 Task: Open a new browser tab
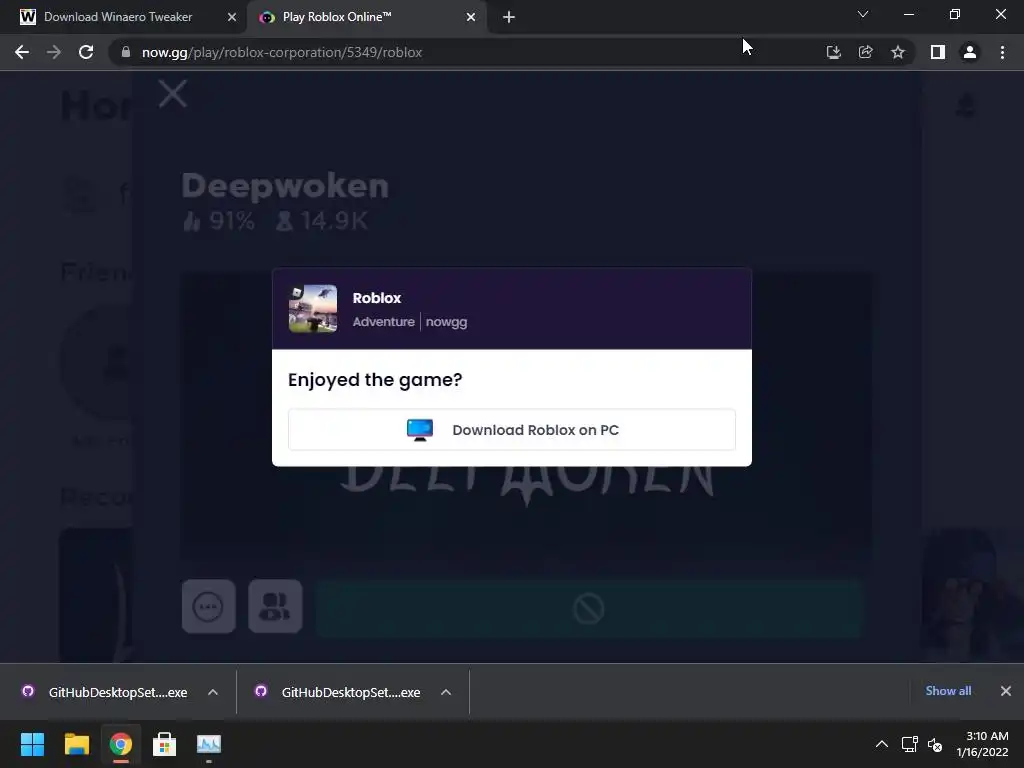pos(509,17)
